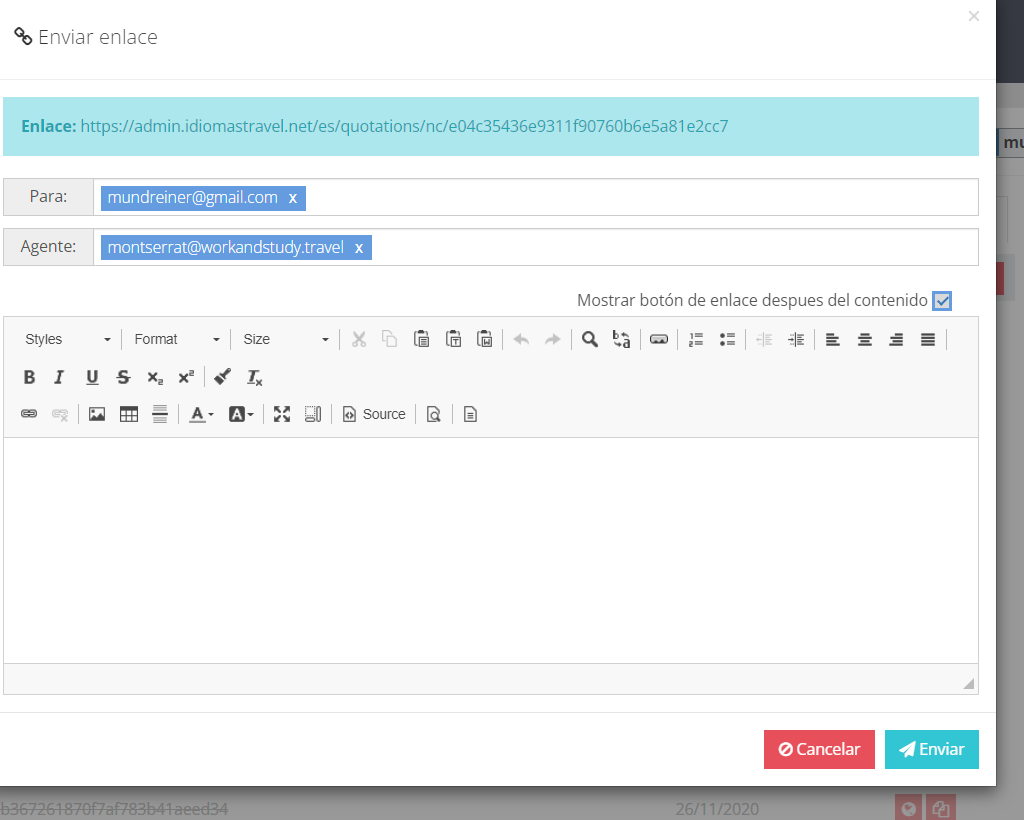Viewport: 1024px width, 820px height.
Task: Toggle Source code view
Action: (374, 414)
